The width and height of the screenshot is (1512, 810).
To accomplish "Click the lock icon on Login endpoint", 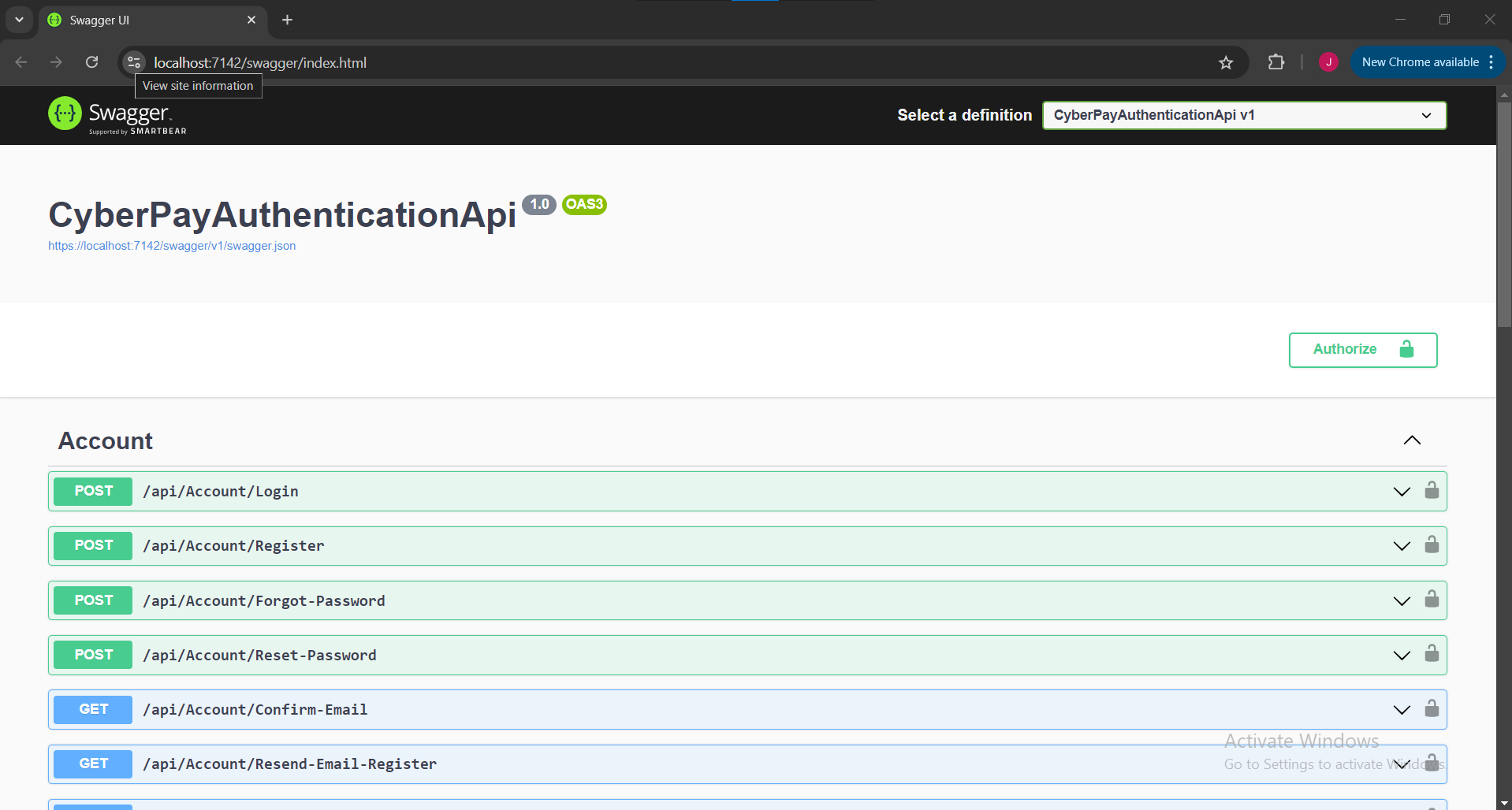I will pyautogui.click(x=1432, y=491).
